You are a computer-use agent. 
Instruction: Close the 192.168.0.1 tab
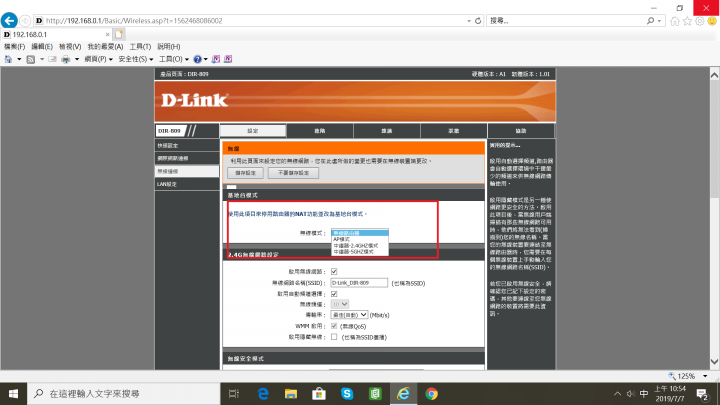coord(107,34)
